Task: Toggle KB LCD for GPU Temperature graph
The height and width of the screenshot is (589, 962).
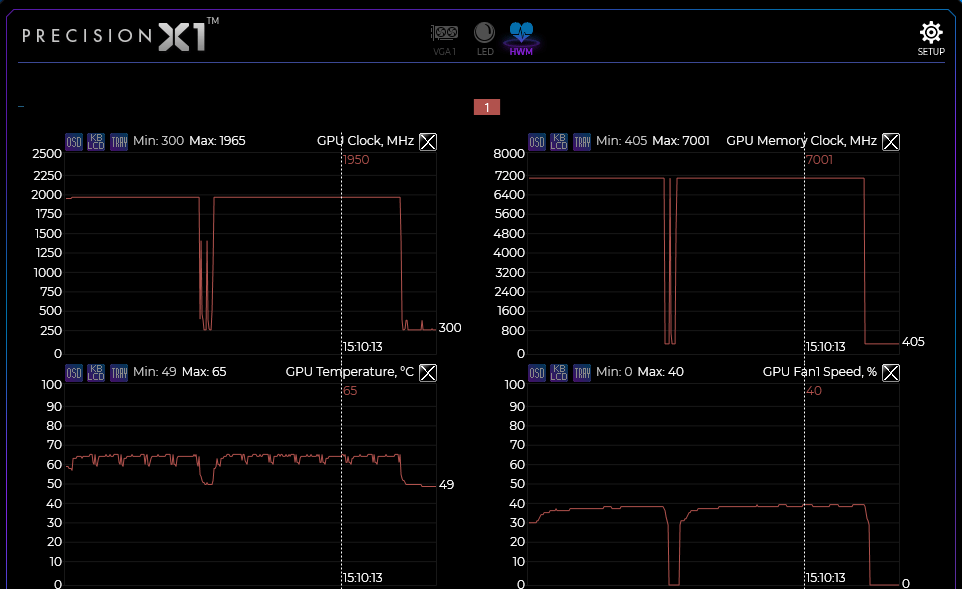Action: pos(96,372)
